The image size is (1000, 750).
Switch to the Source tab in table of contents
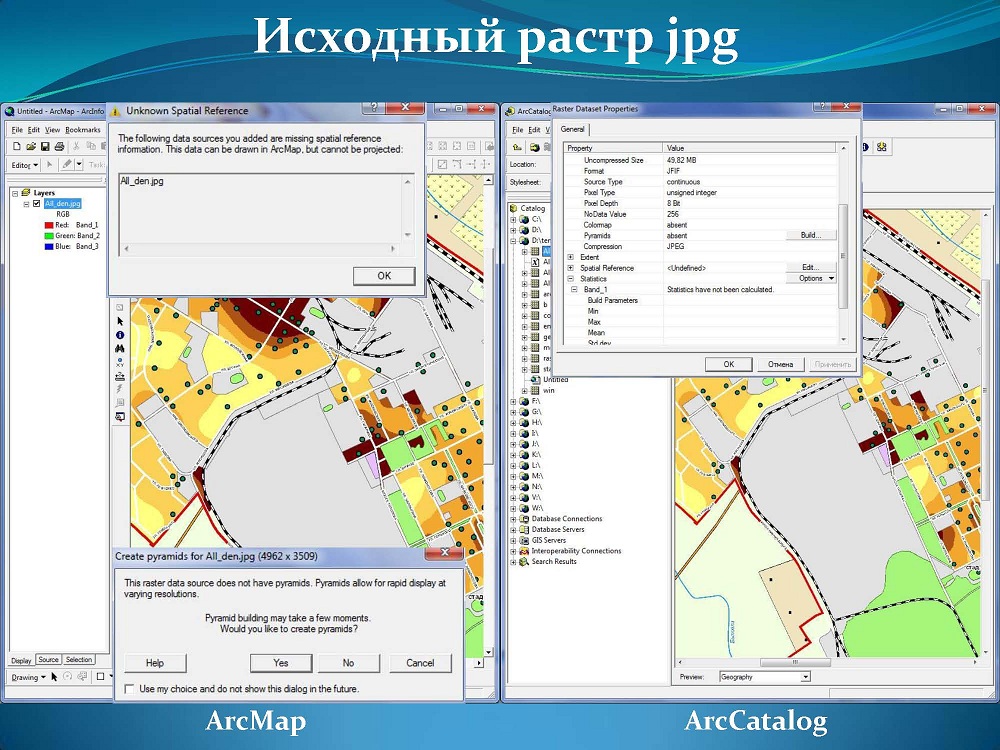(x=48, y=660)
